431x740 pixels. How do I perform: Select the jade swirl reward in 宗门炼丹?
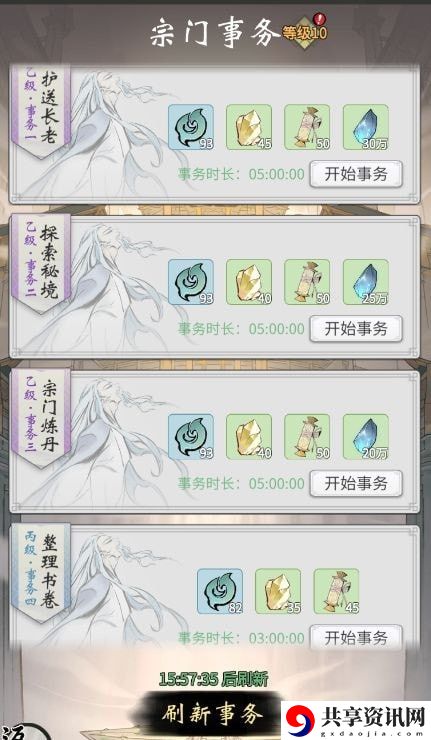191,437
